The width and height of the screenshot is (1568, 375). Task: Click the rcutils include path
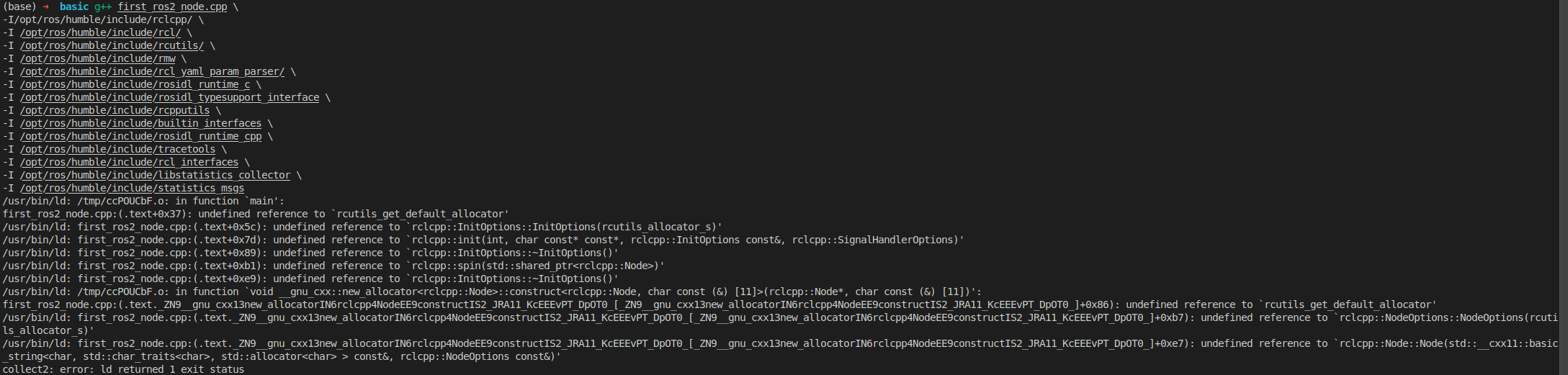tap(112, 45)
